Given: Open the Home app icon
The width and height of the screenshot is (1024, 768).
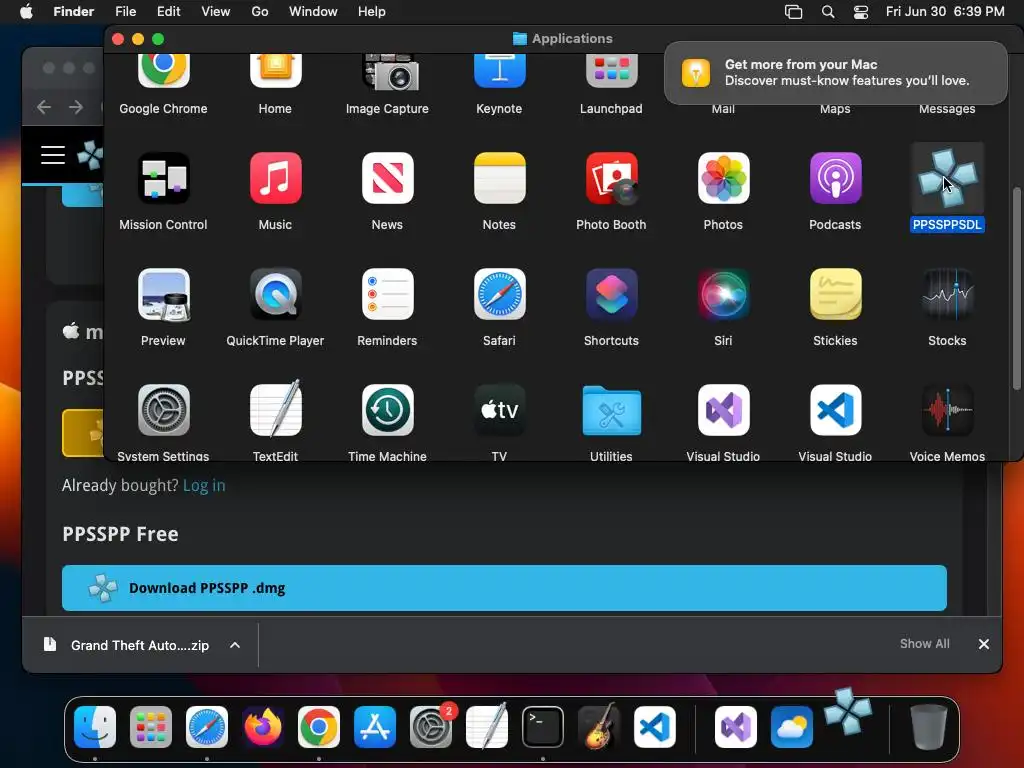Looking at the screenshot, I should [x=275, y=70].
